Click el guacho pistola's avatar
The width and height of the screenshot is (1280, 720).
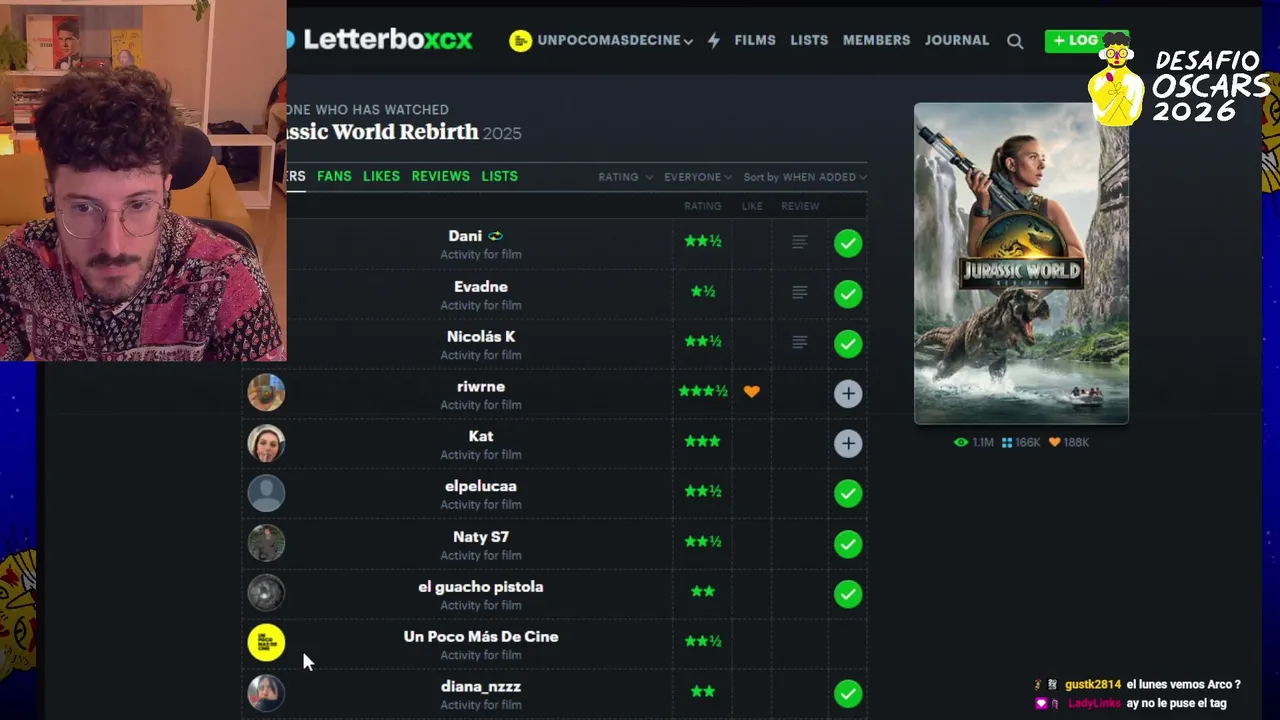pyautogui.click(x=266, y=593)
